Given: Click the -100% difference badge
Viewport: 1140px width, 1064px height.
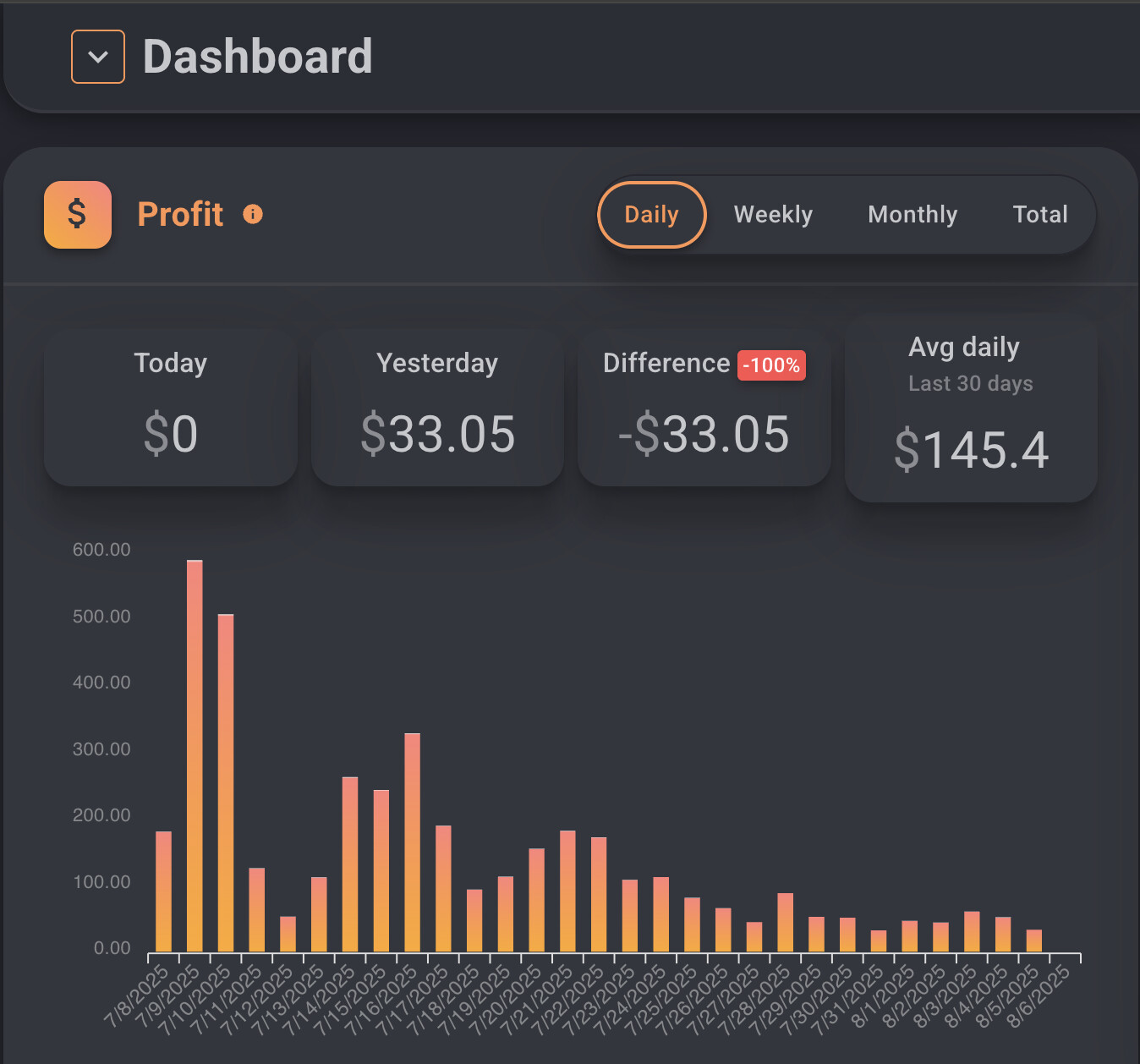Looking at the screenshot, I should 771,365.
